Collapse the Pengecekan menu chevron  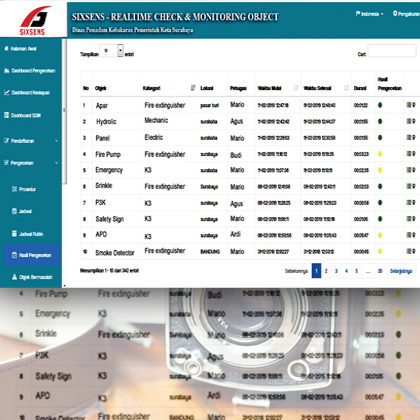[x=56, y=163]
